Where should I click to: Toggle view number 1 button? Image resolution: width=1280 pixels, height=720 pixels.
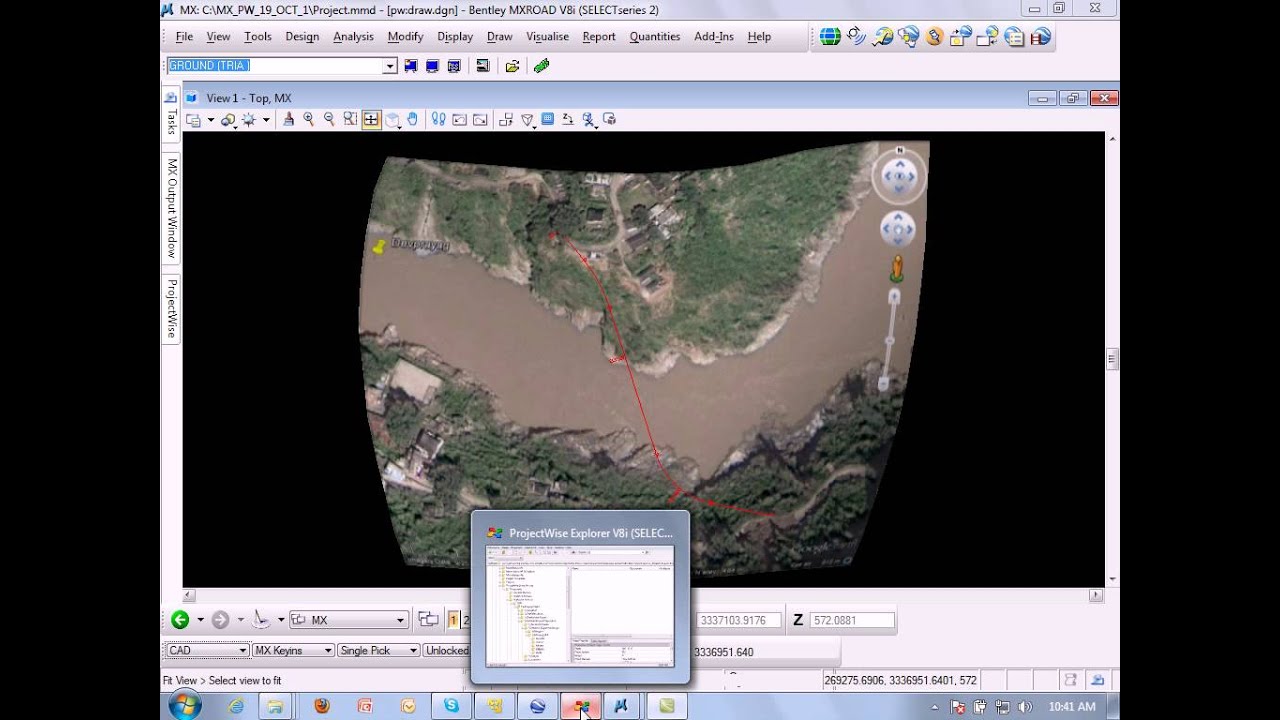click(x=453, y=620)
